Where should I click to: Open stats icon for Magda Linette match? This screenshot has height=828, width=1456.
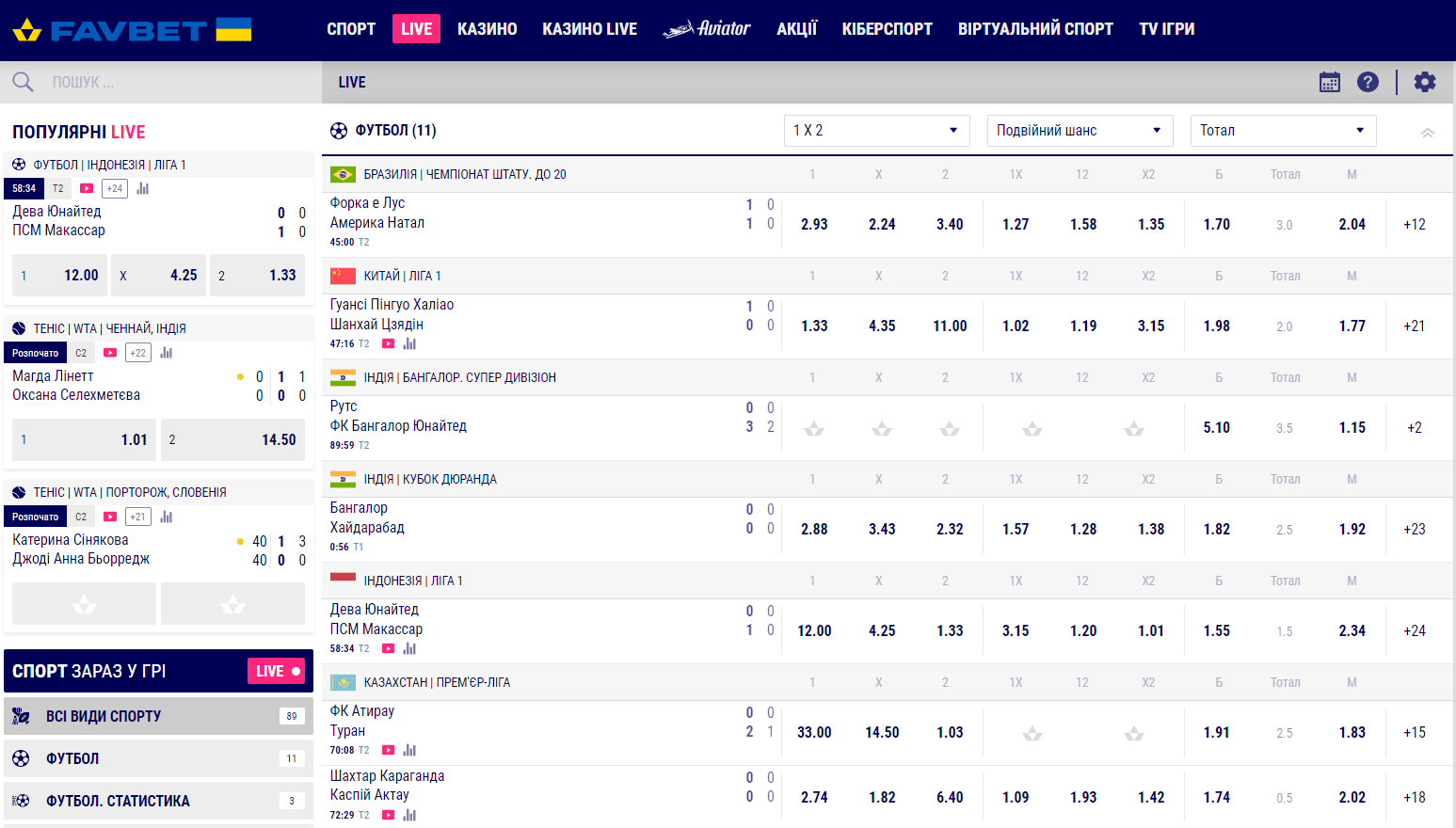167,353
